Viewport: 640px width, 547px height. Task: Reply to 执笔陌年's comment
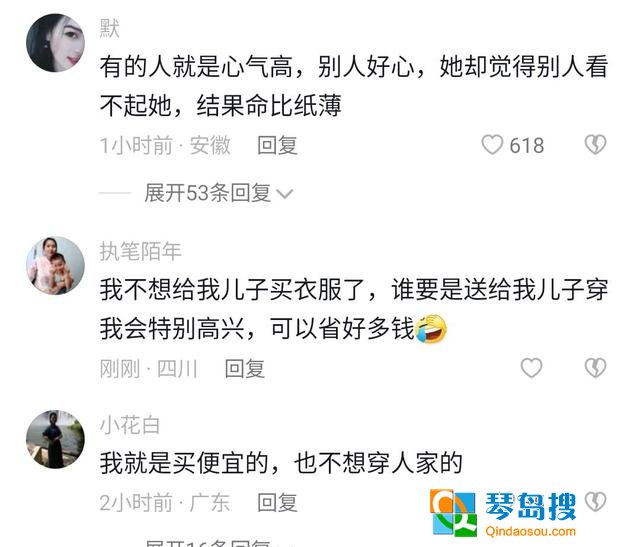click(x=245, y=369)
